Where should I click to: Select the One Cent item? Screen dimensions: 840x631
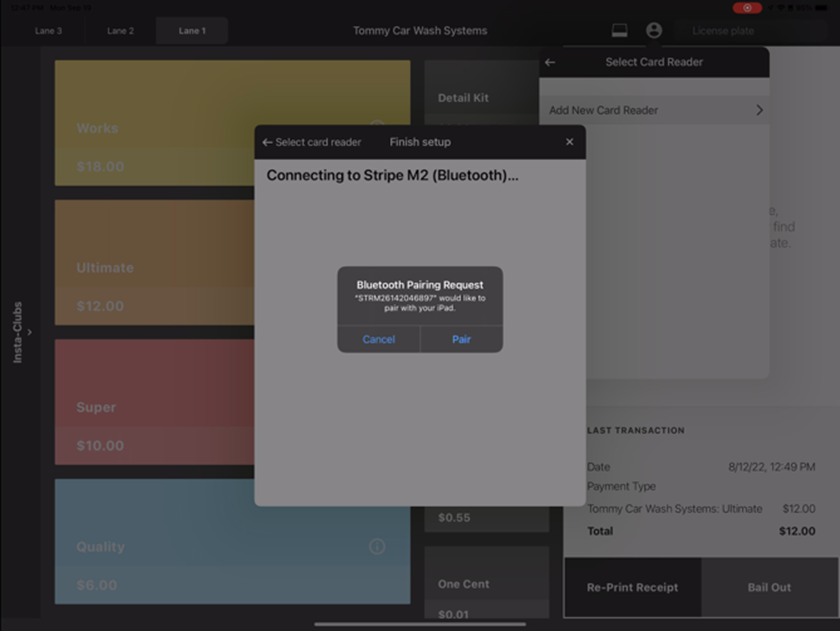coord(486,583)
